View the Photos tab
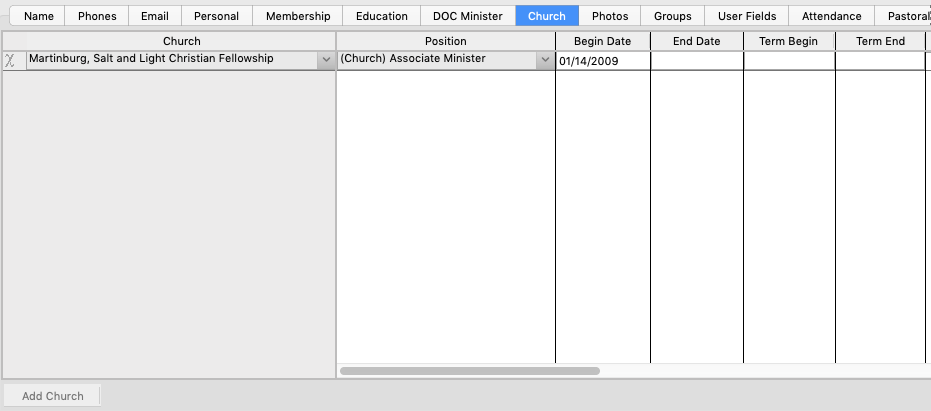The height and width of the screenshot is (411, 931). (x=610, y=16)
